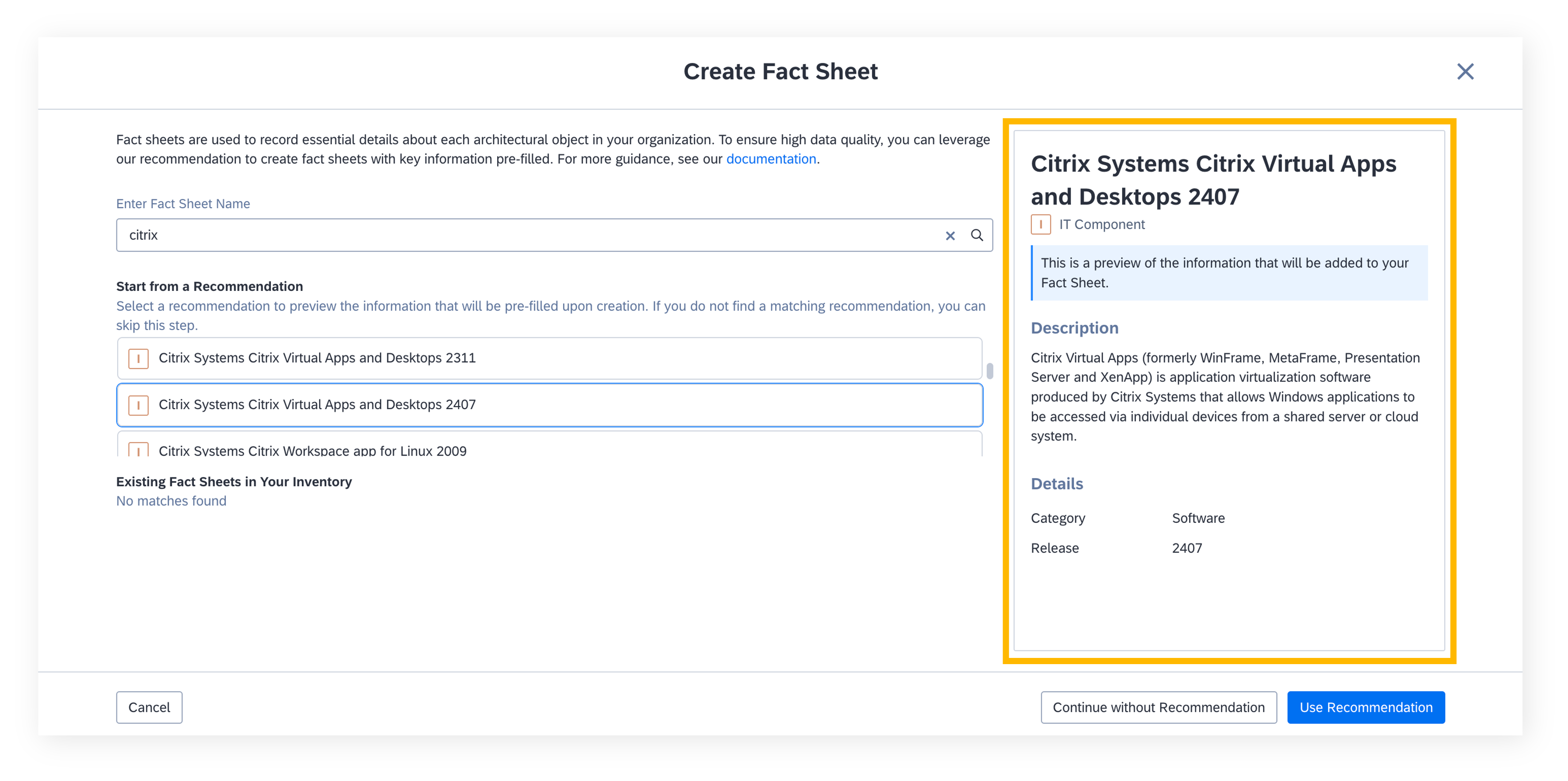Click the recommendations list scrollbar

(x=990, y=371)
